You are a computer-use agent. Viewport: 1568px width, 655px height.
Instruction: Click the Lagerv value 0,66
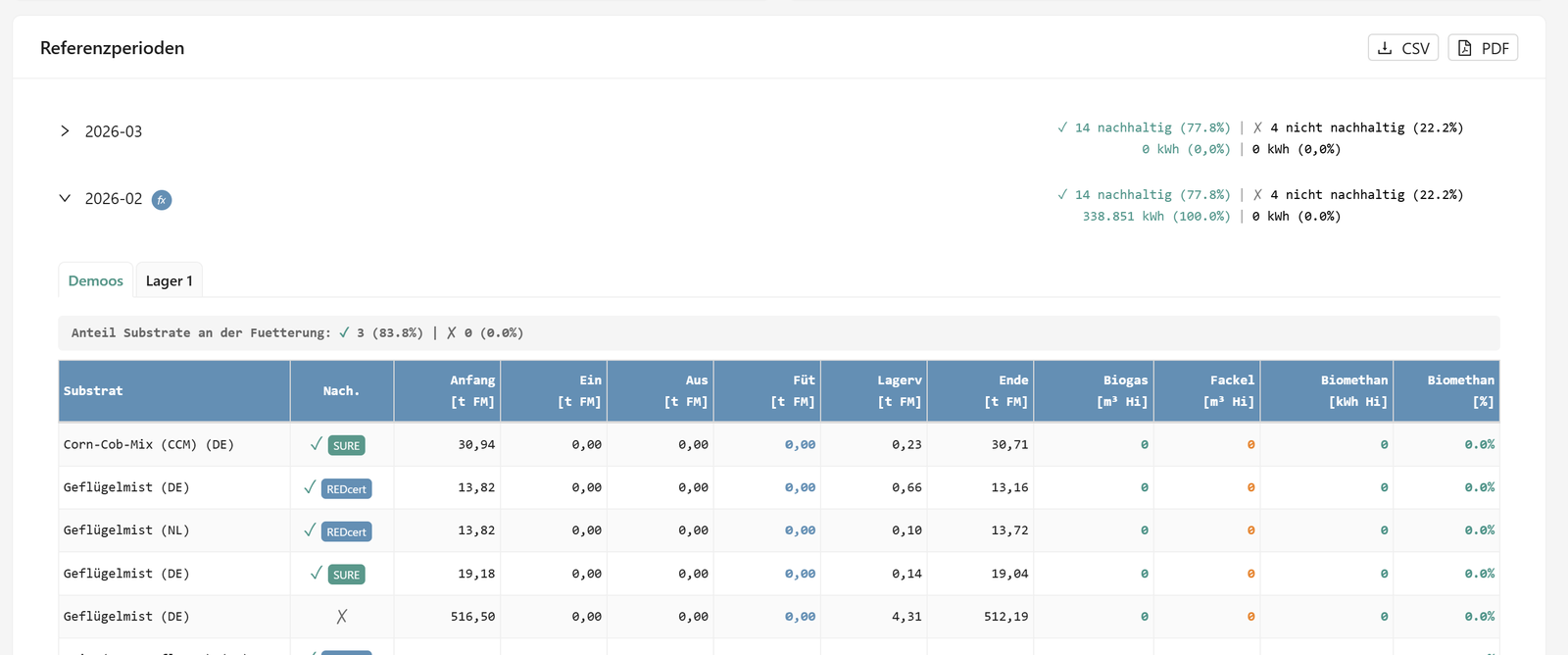click(x=906, y=487)
